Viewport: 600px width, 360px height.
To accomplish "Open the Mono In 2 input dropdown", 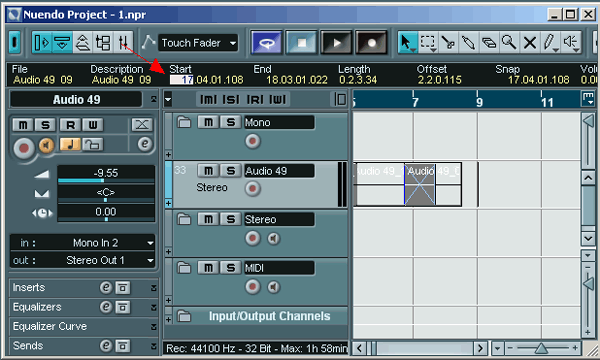I will 83,243.
